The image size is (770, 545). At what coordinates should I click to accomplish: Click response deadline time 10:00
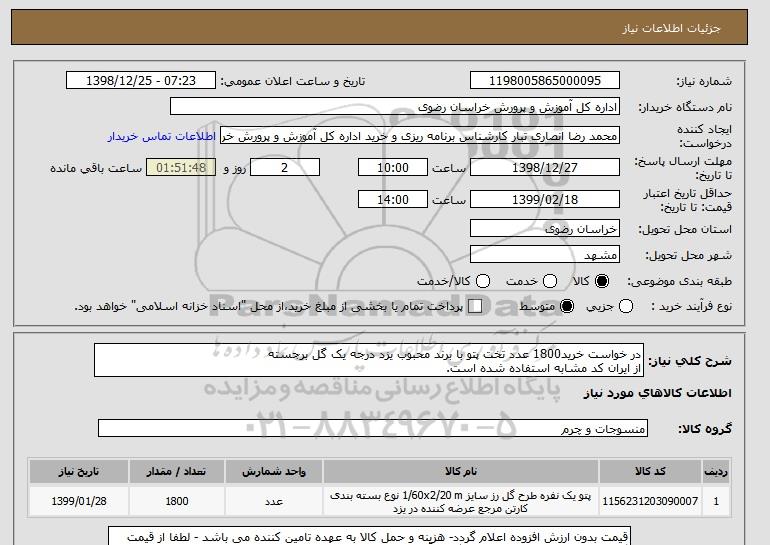(393, 167)
